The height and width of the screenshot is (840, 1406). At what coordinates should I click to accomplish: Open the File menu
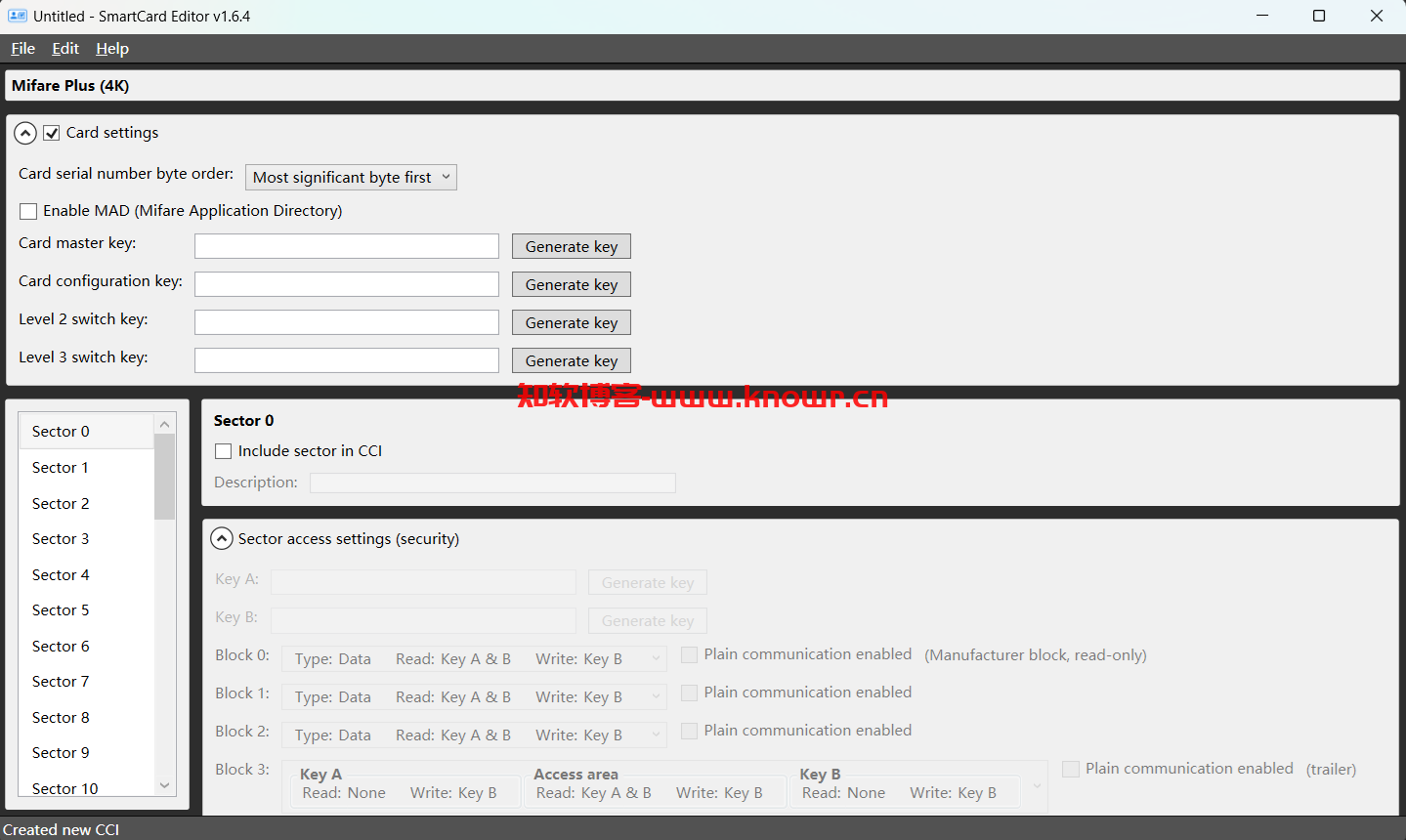click(x=22, y=49)
